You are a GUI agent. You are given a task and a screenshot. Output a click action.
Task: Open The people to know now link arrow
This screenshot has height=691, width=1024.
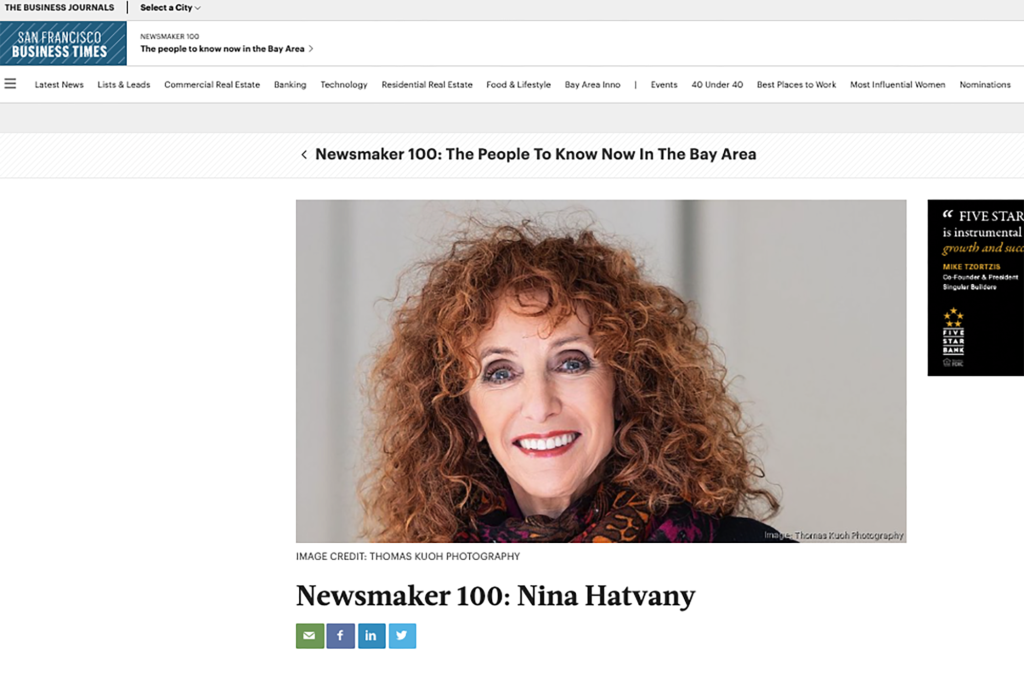311,49
